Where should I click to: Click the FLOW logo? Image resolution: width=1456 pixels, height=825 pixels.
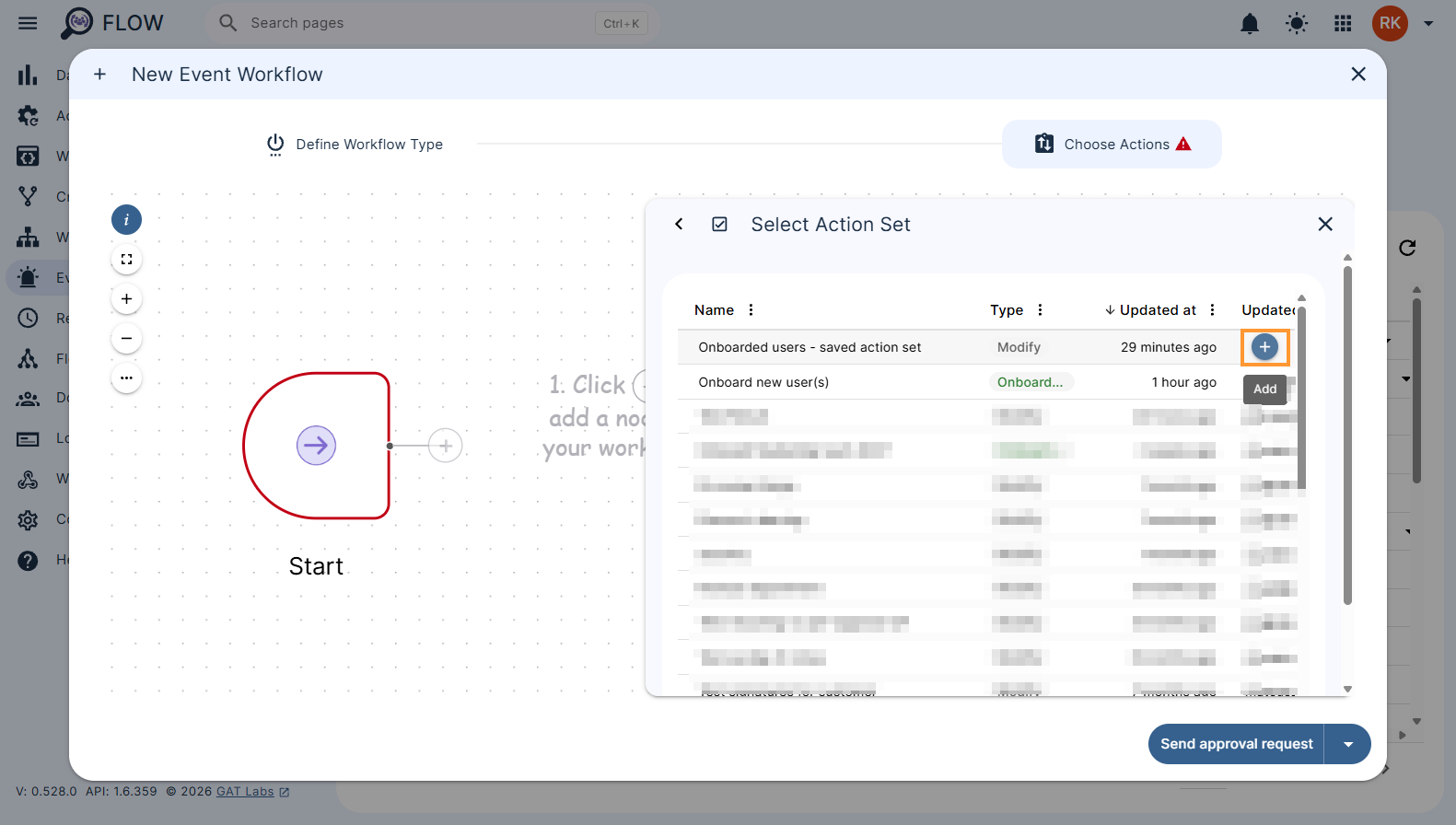tap(111, 23)
